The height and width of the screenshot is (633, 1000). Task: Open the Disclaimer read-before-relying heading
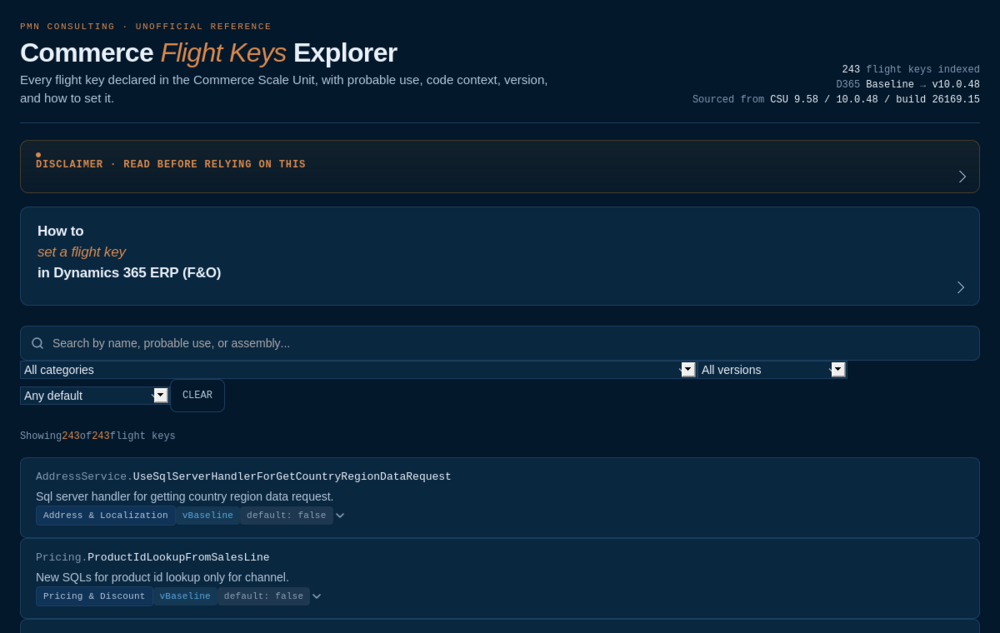[x=170, y=164]
